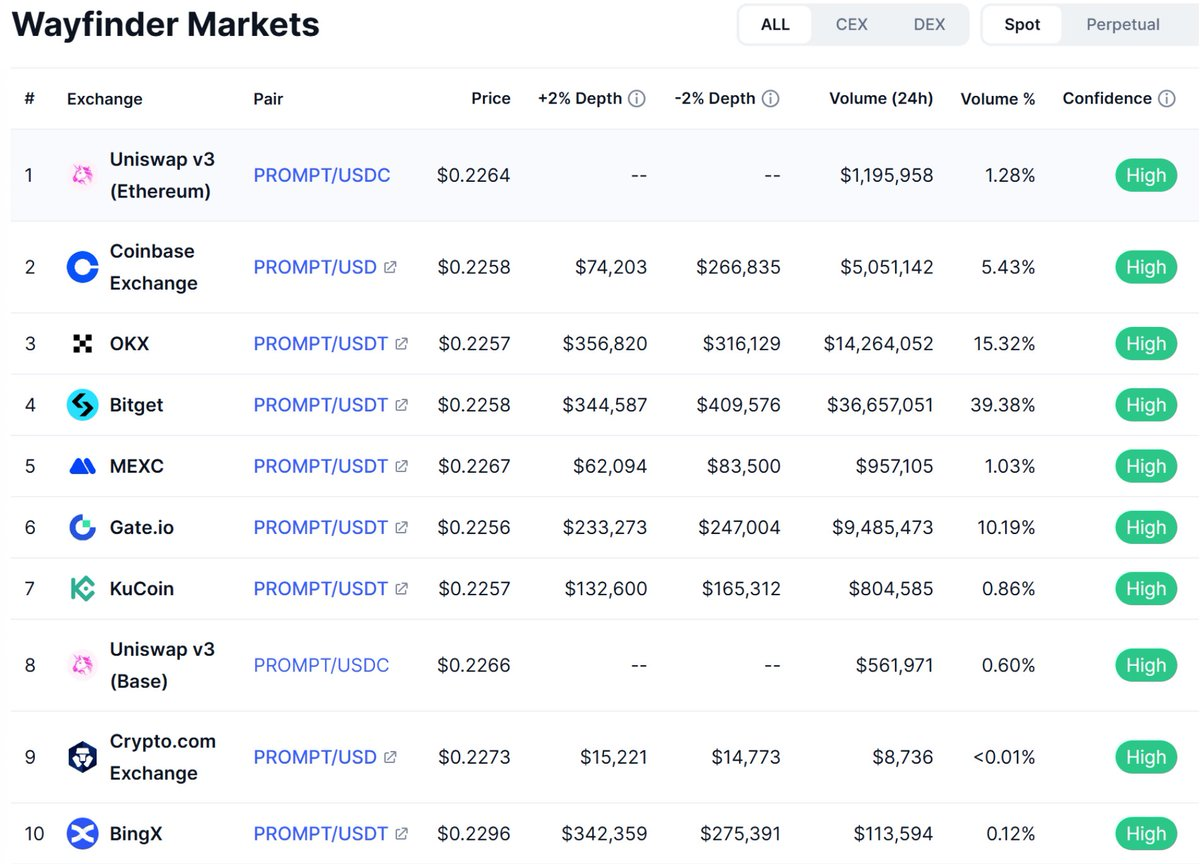Viewport: 1200px width, 864px height.
Task: Select the ALL exchanges filter tab
Action: click(x=775, y=25)
